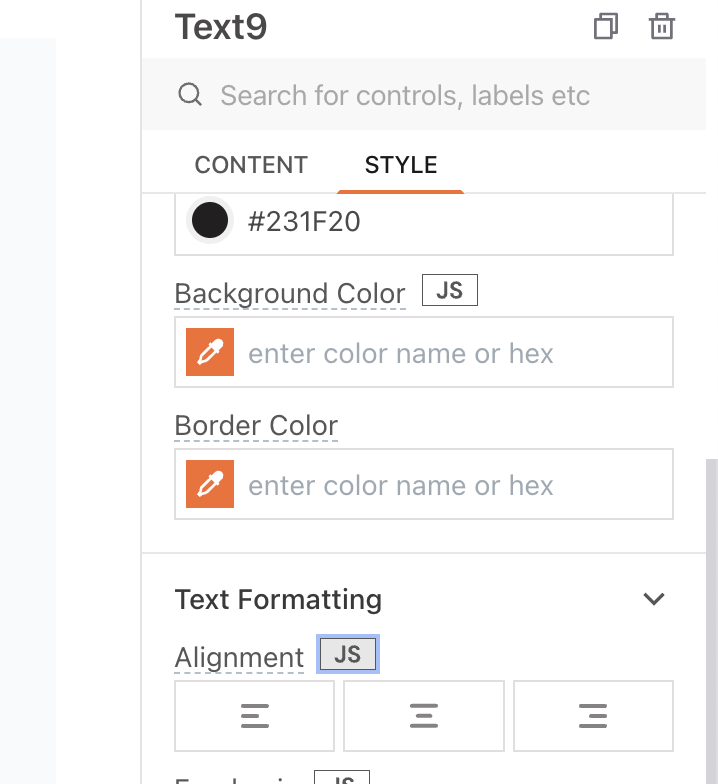Image resolution: width=718 pixels, height=784 pixels.
Task: Click the Text9 widget name
Action: tap(221, 27)
